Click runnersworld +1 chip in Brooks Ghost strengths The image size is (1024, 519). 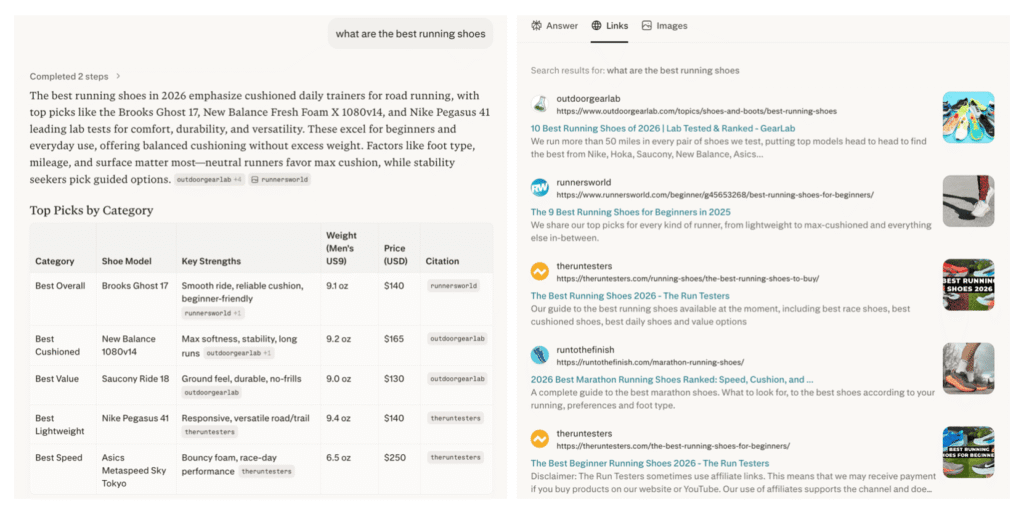[212, 313]
